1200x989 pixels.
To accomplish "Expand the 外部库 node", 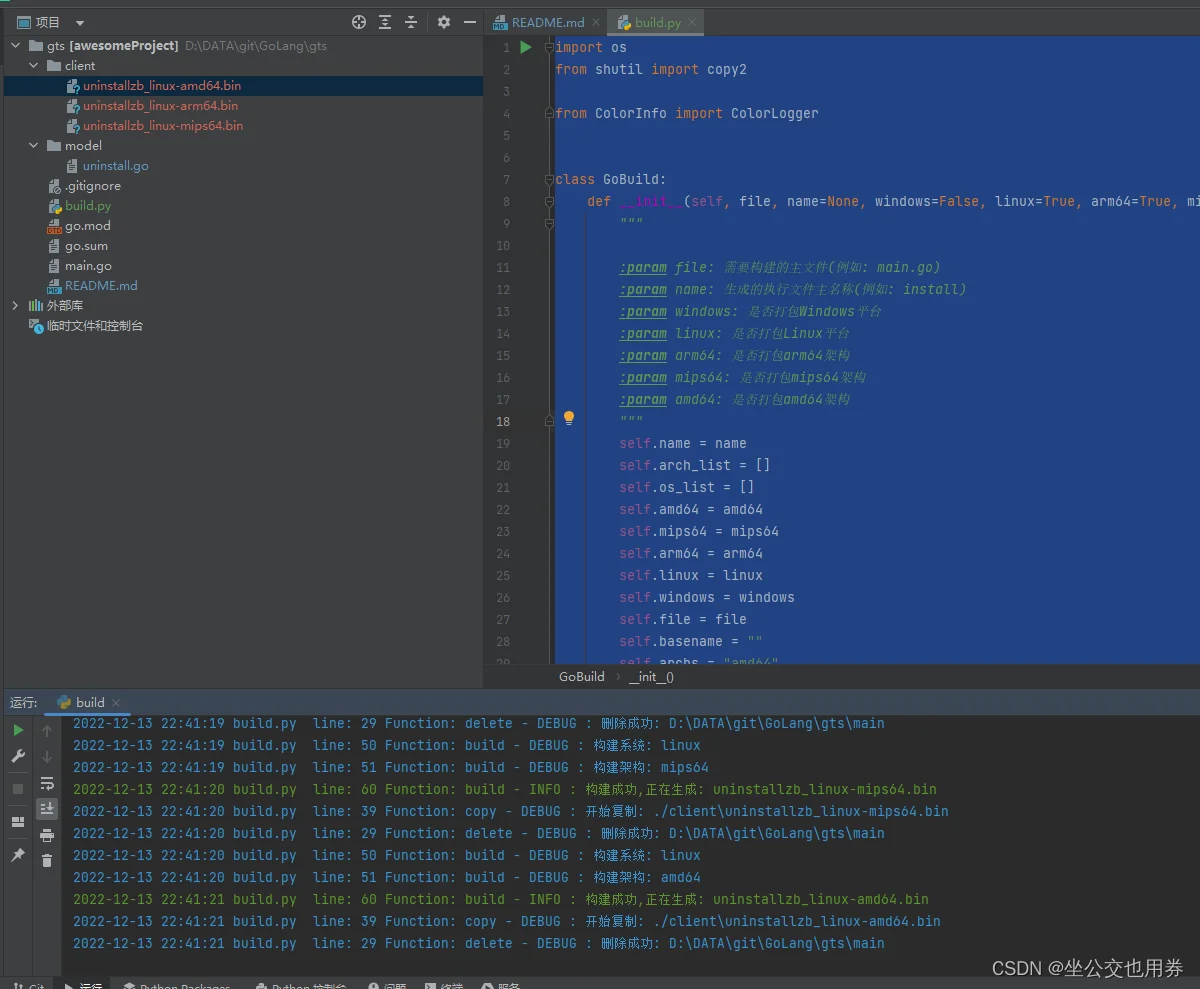I will pos(16,306).
